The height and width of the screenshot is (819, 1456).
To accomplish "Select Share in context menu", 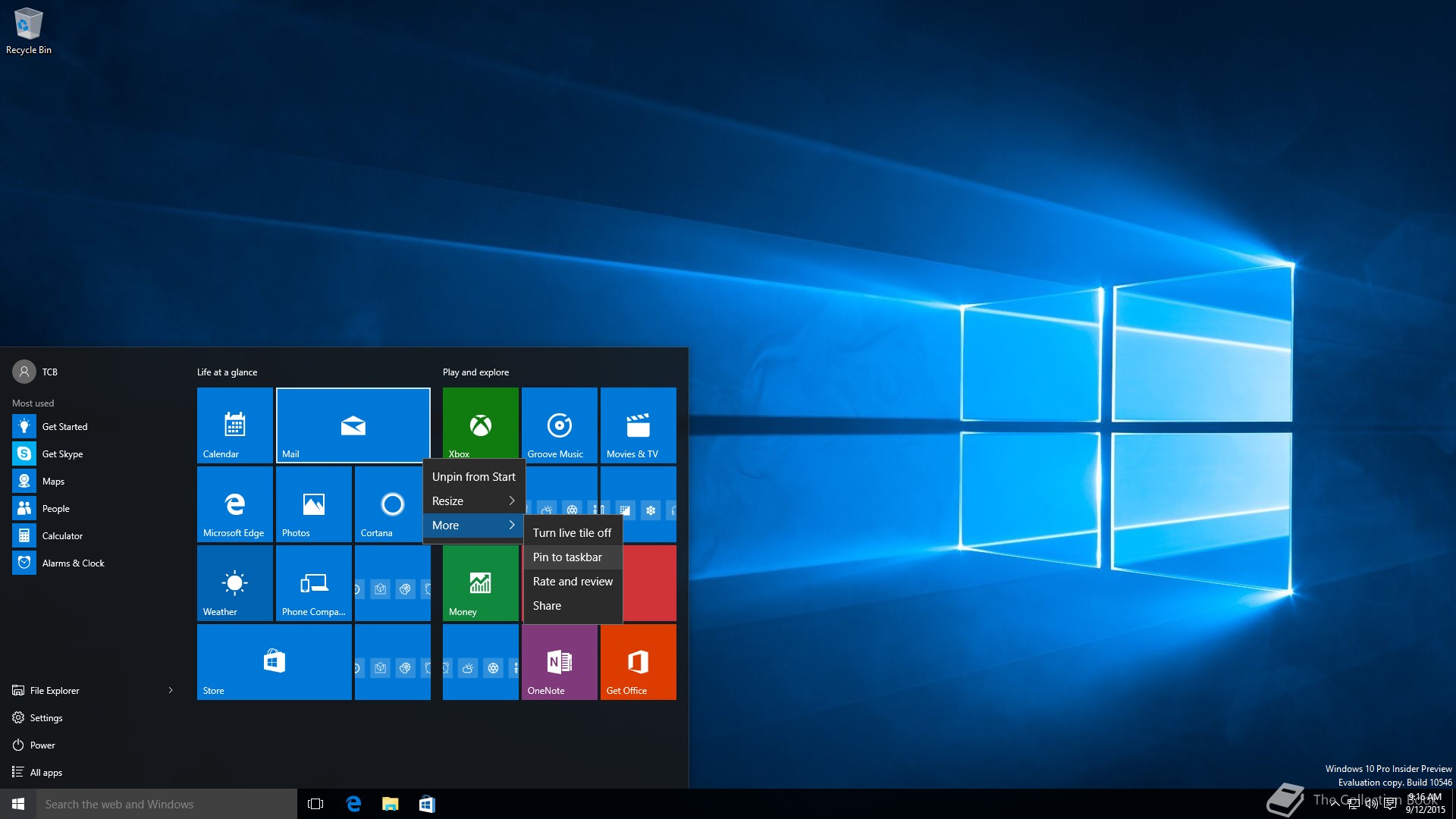I will pyautogui.click(x=573, y=605).
